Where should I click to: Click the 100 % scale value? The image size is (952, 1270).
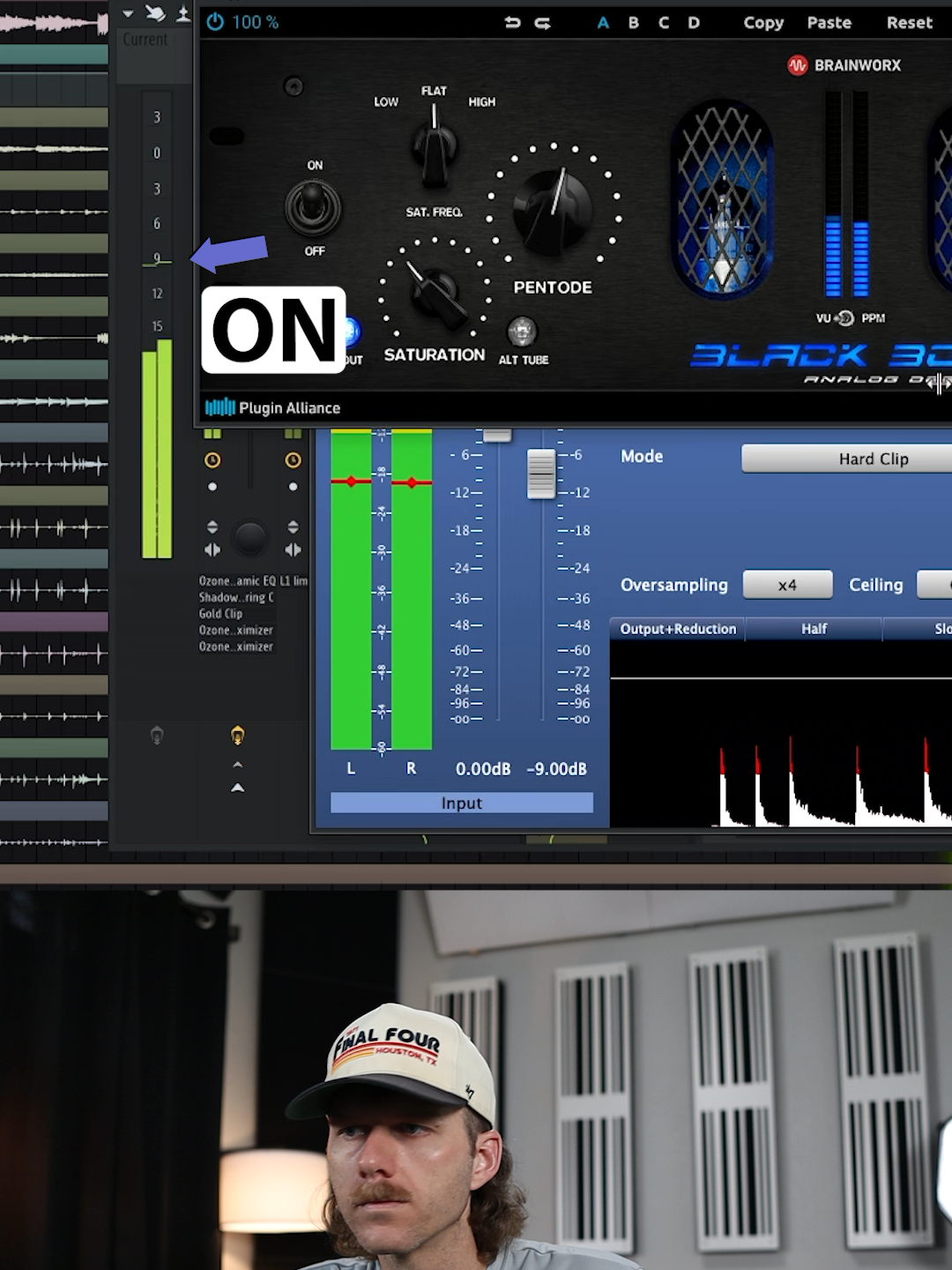256,22
